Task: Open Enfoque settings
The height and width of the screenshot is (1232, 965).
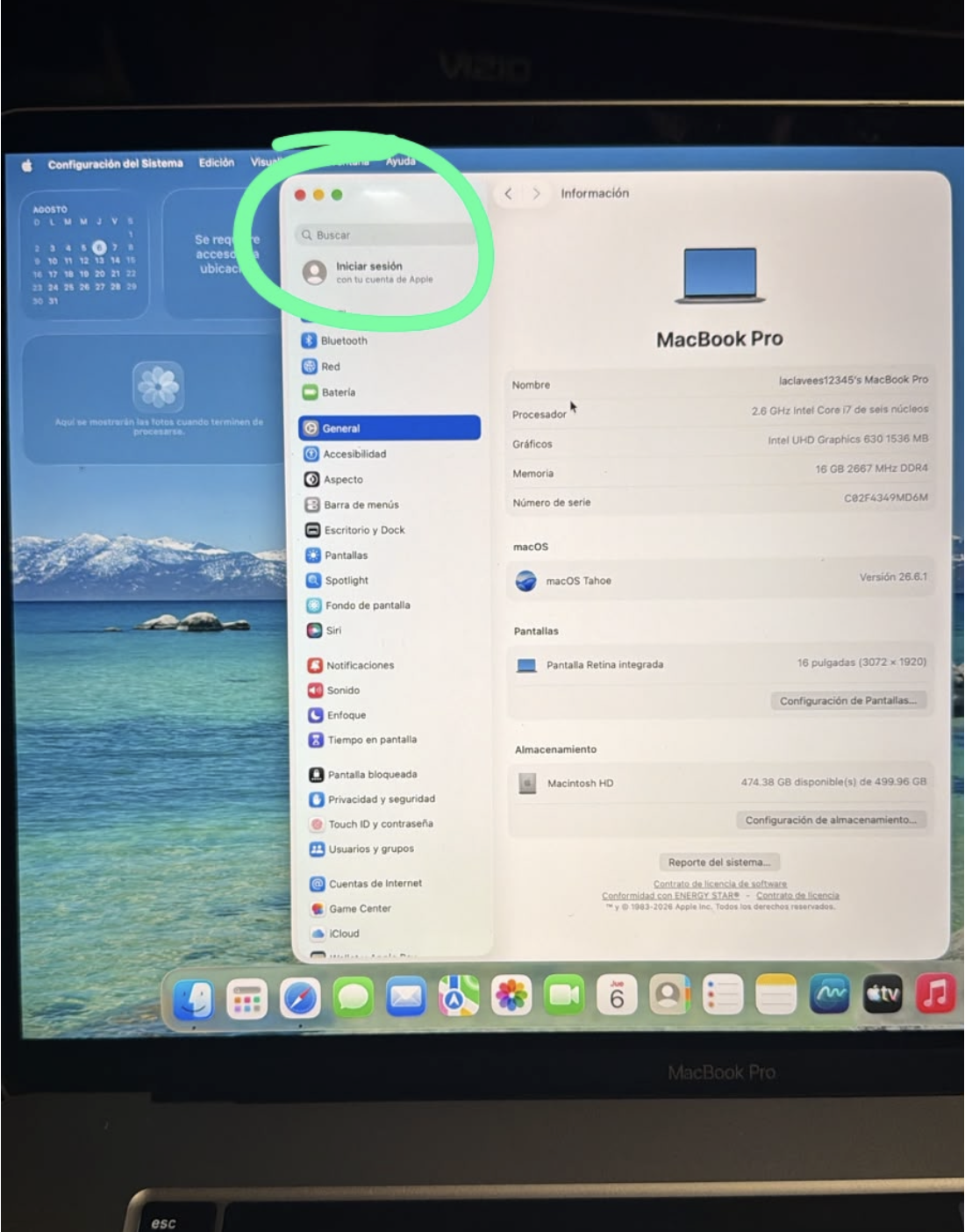Action: (x=337, y=715)
